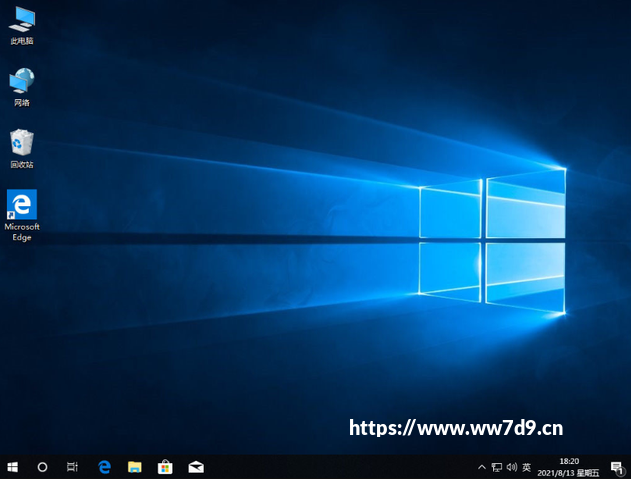Open the clock showing 18:20
This screenshot has height=479, width=631.
coord(568,467)
